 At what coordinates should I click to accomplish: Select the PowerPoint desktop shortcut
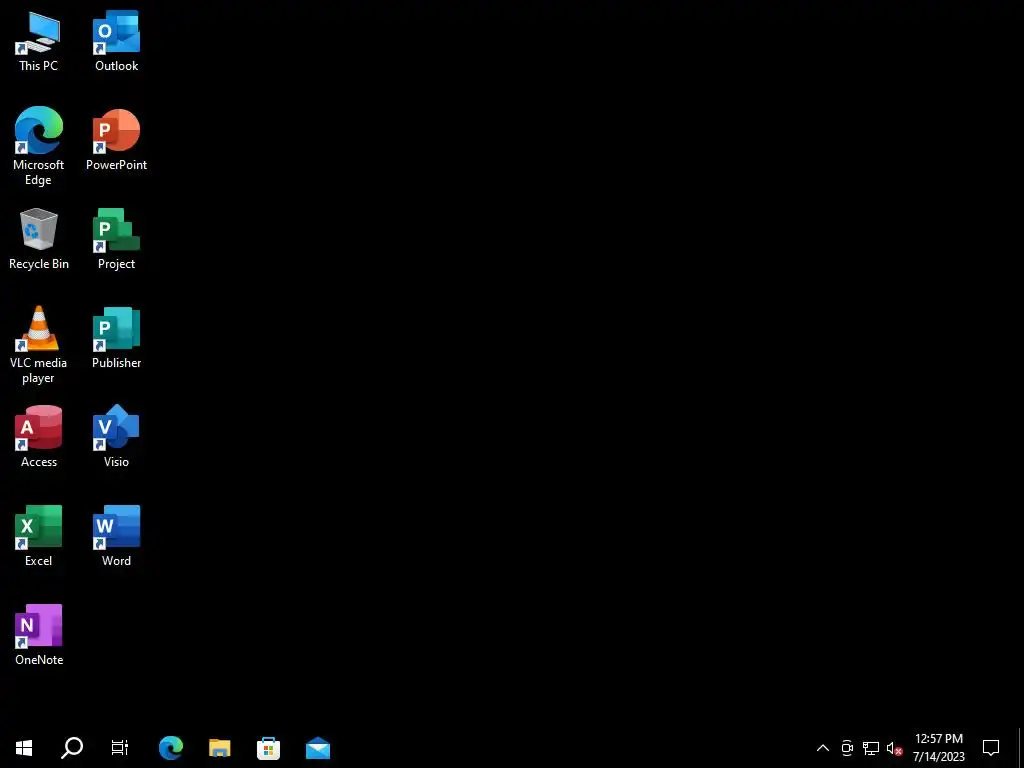116,140
